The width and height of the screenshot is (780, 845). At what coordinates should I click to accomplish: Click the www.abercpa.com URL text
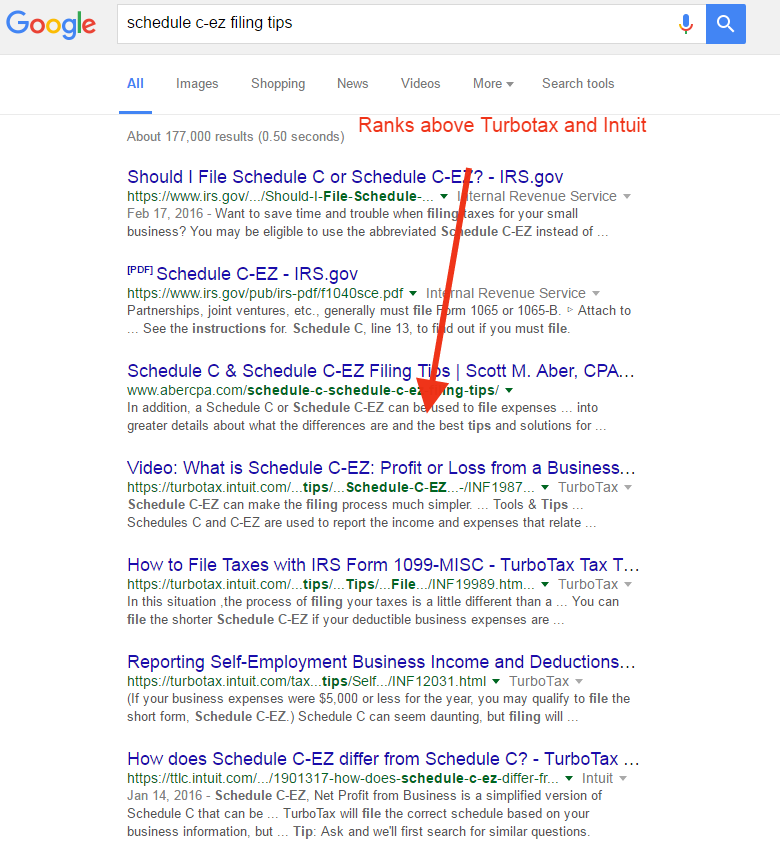[x=313, y=390]
